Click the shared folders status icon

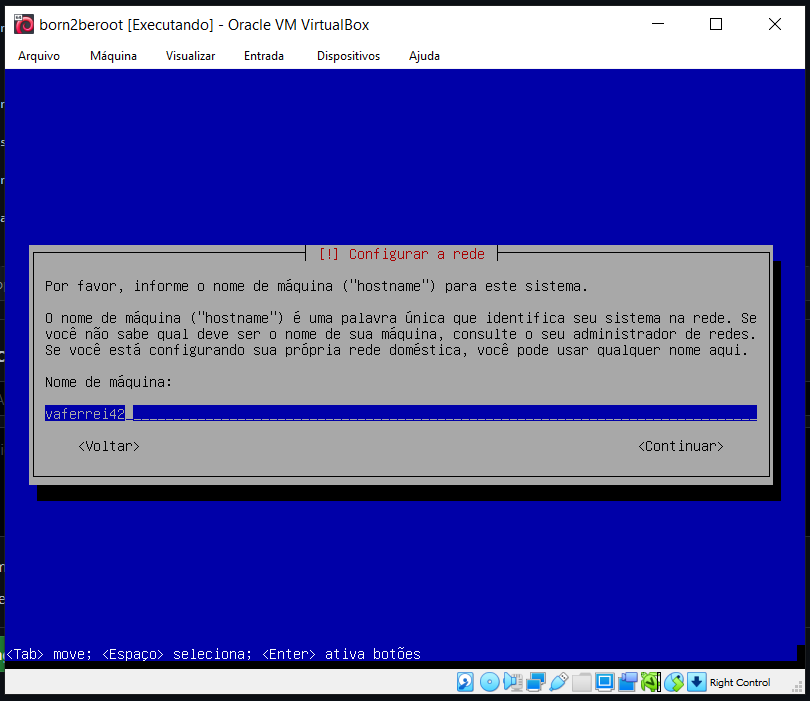[x=582, y=682]
